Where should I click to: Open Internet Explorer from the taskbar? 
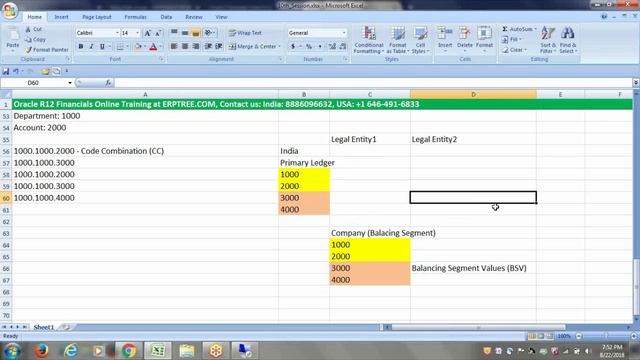[x=71, y=351]
